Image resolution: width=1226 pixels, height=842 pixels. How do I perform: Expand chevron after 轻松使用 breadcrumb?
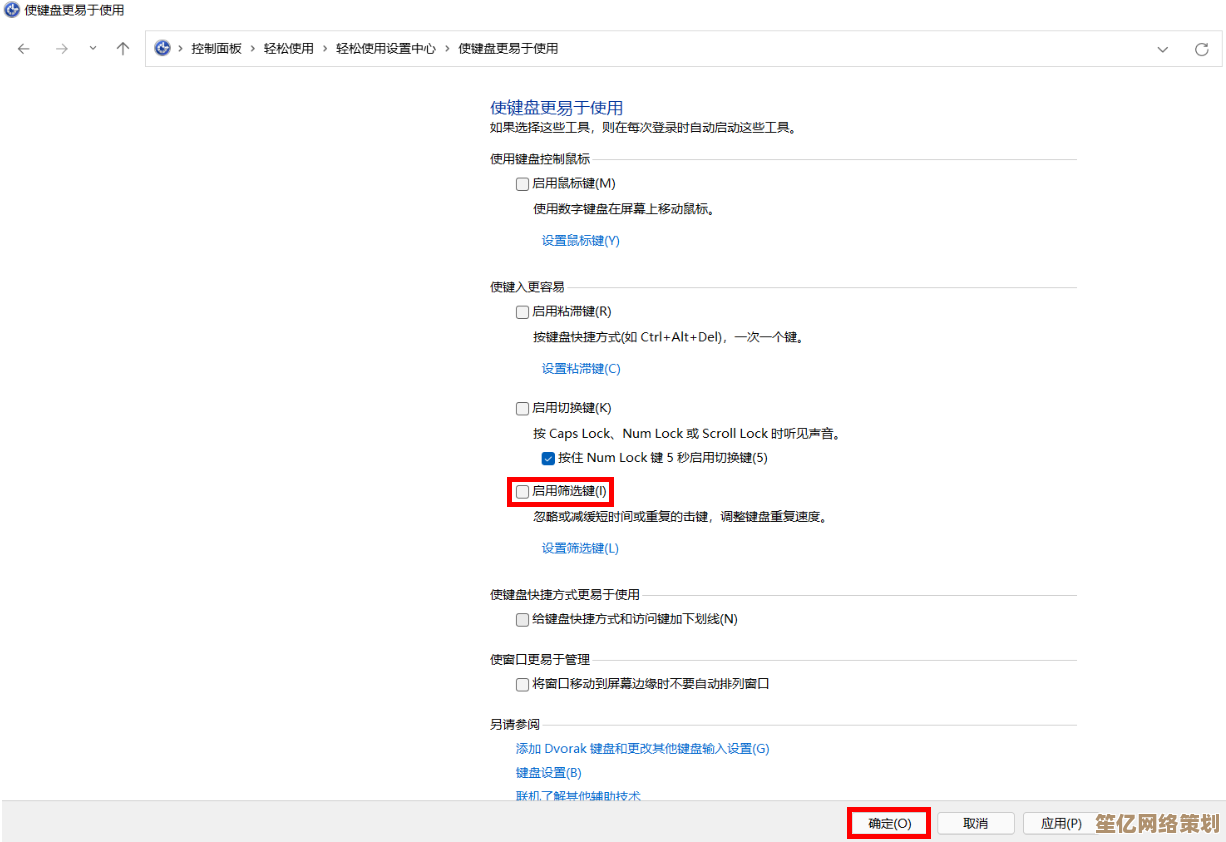coord(325,49)
